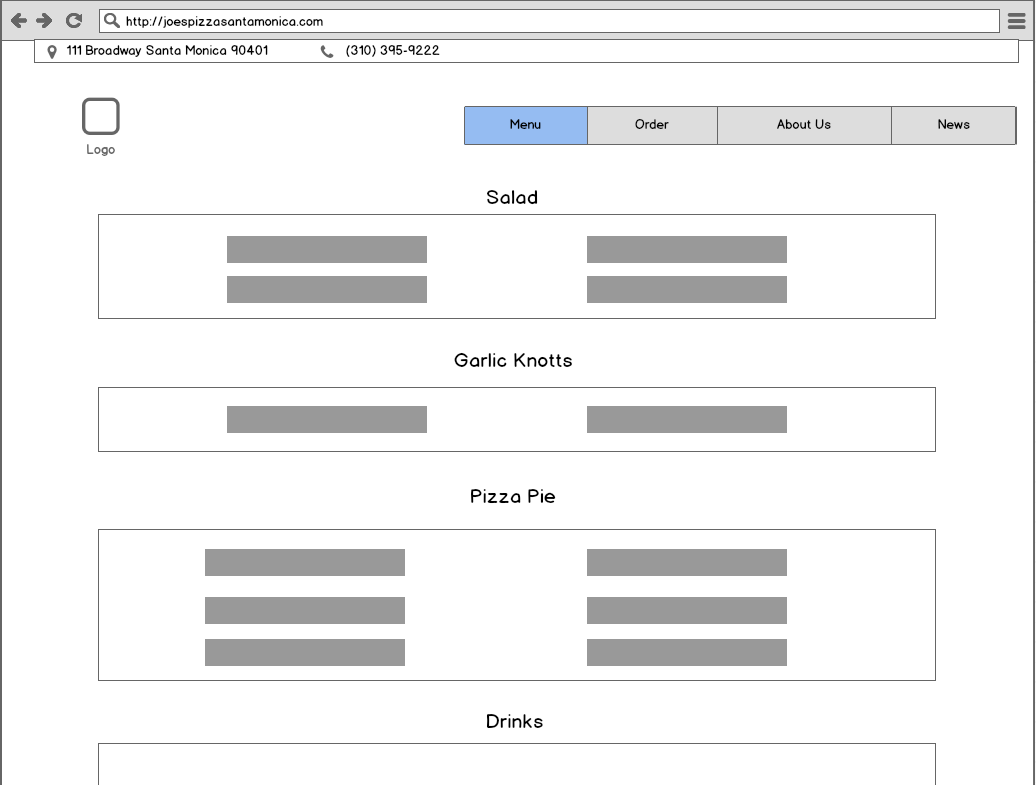1036x785 pixels.
Task: Click the Pizza Pie section heading
Action: [513, 497]
